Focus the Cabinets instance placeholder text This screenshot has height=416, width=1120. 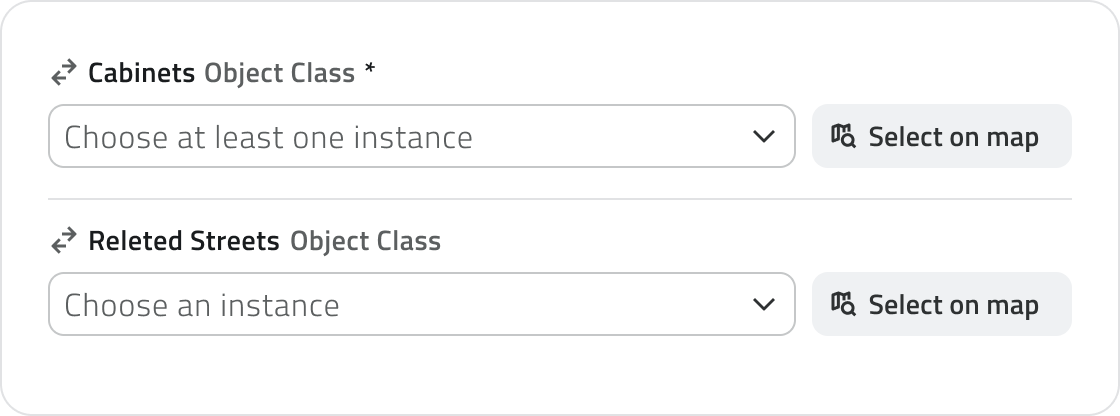click(x=268, y=137)
